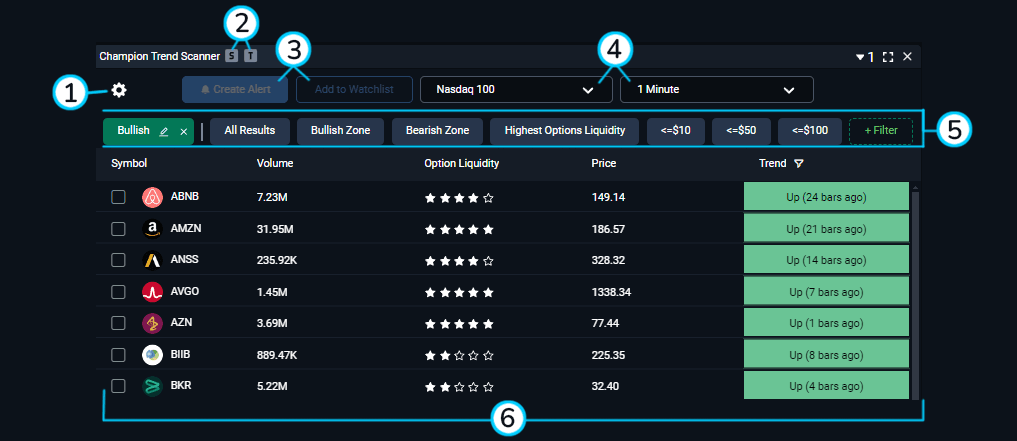This screenshot has height=441, width=1017.
Task: Click the Up (24 bars ago) trend cell
Action: click(x=826, y=197)
